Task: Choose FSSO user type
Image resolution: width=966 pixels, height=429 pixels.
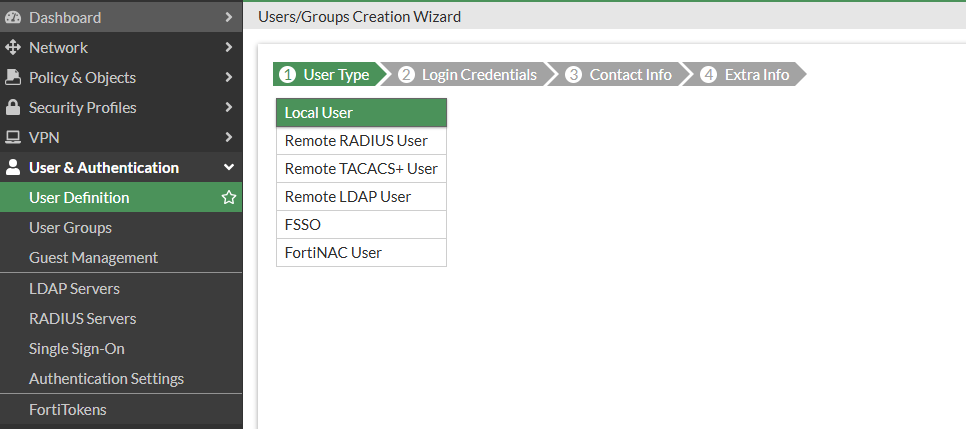Action: click(x=361, y=224)
